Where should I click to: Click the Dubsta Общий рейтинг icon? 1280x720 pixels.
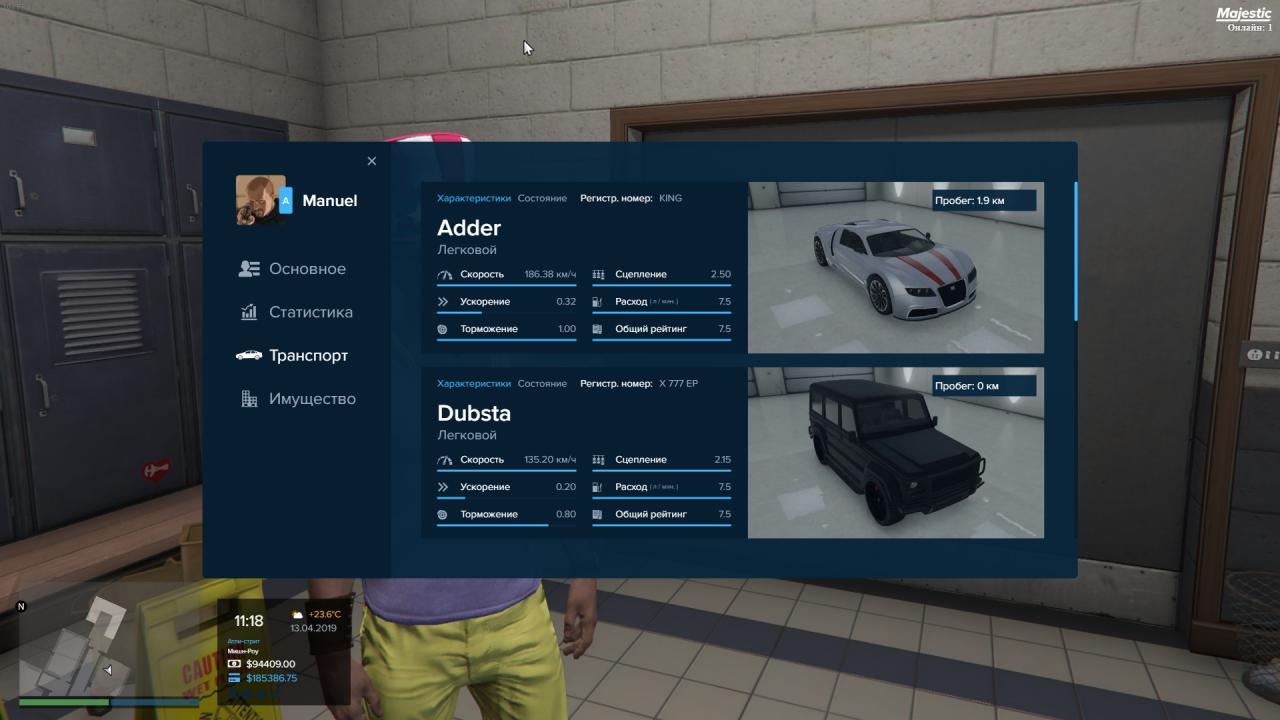598,514
